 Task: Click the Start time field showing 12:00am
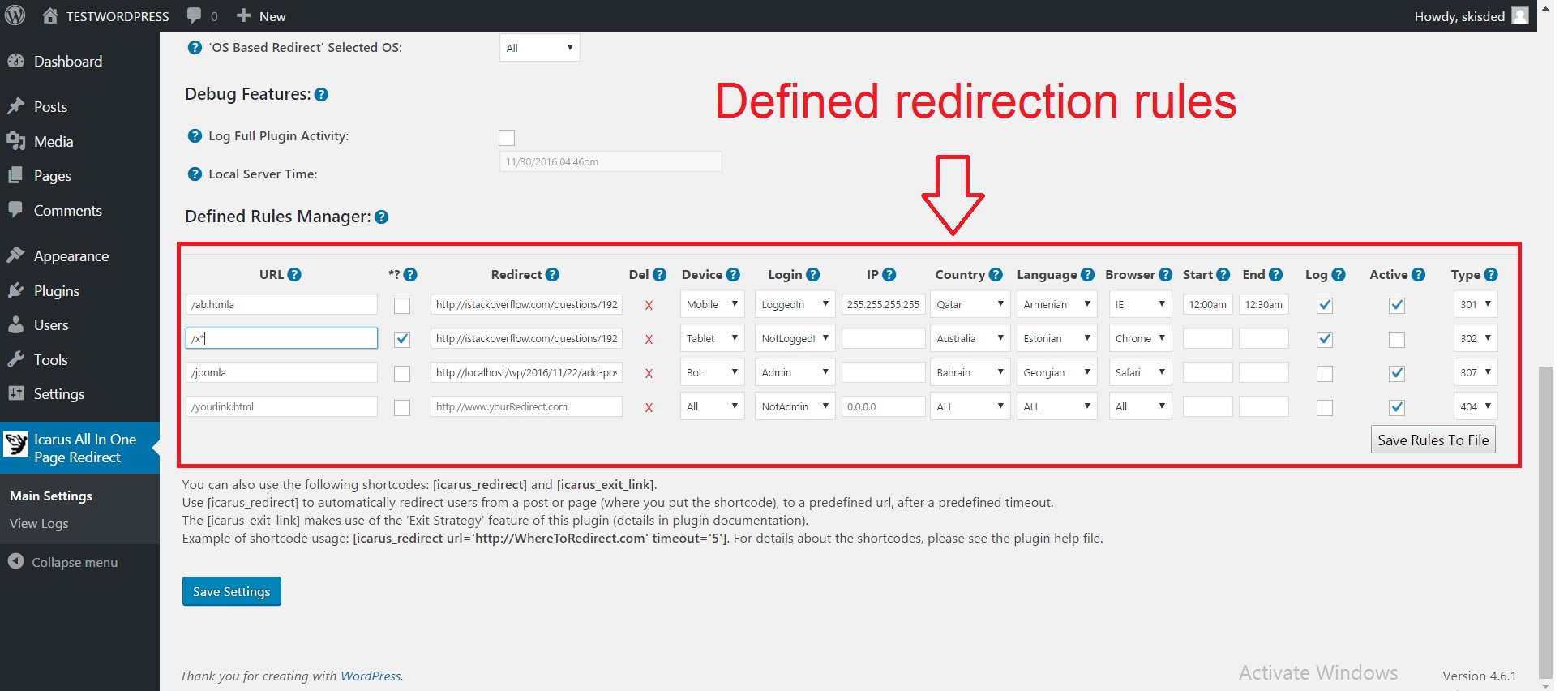[1207, 304]
